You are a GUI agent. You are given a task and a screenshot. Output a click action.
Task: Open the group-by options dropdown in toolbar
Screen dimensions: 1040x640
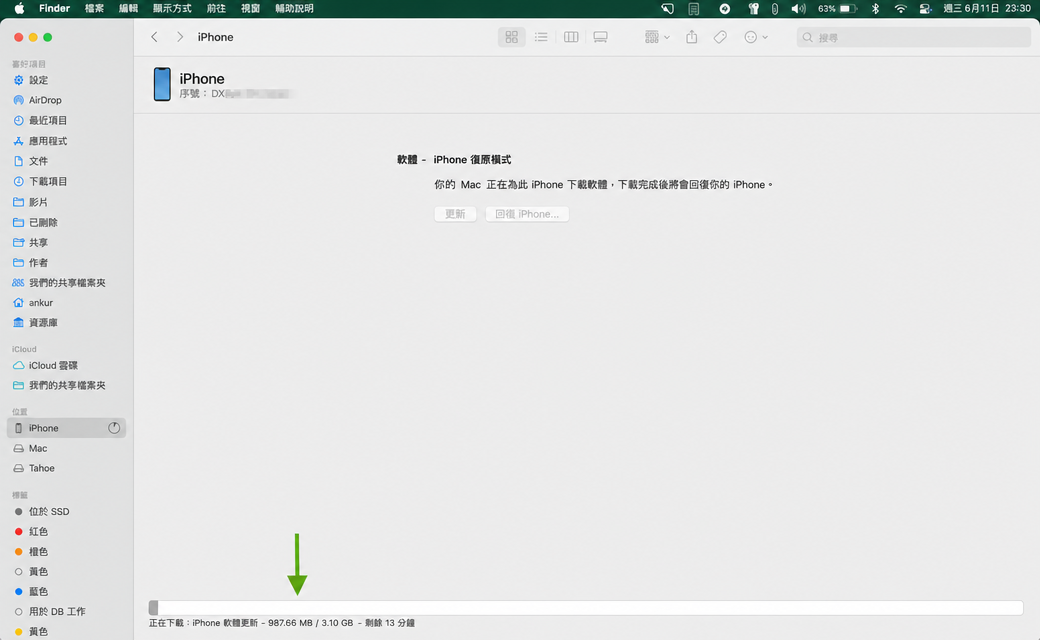click(657, 37)
